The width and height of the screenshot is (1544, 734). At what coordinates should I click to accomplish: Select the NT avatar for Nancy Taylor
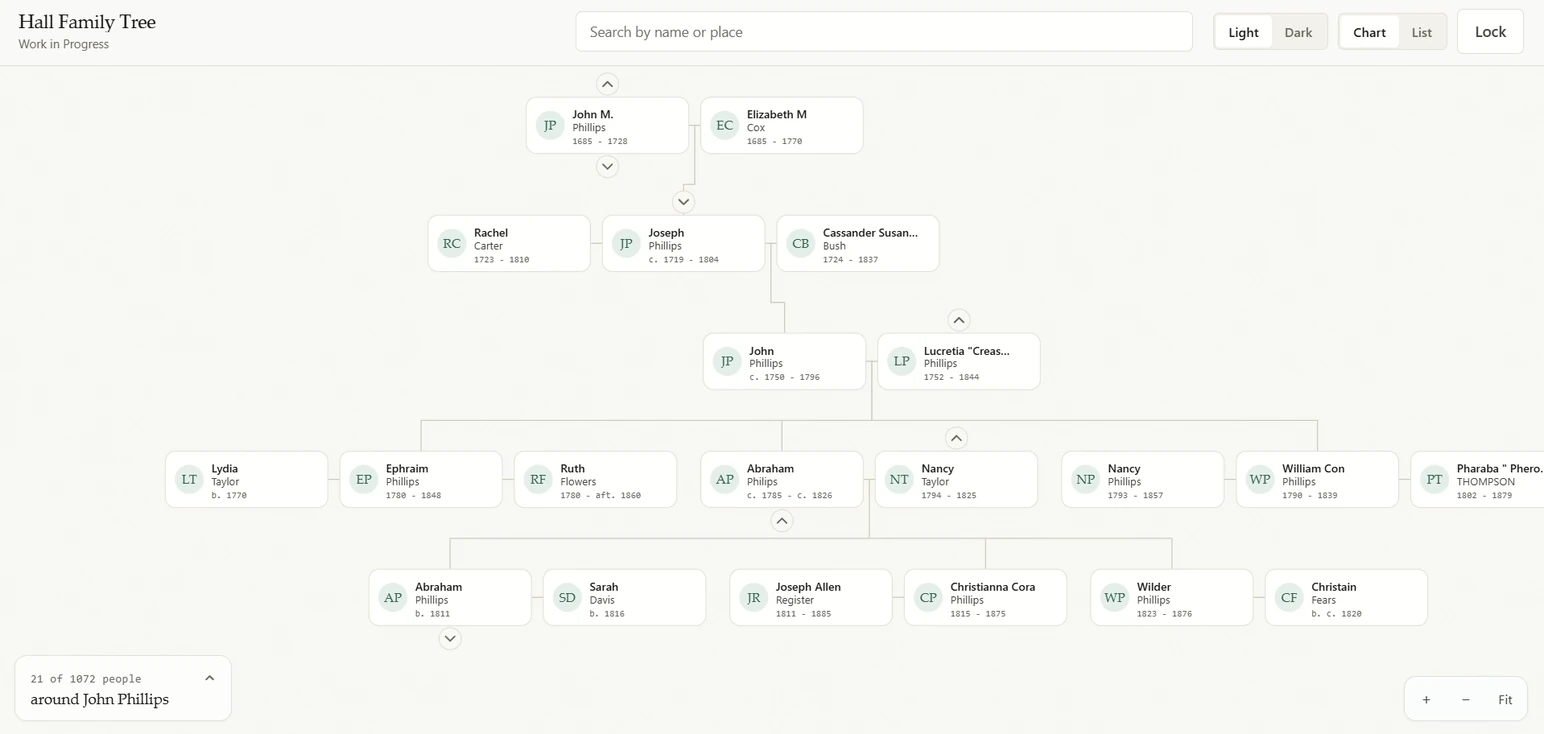point(899,479)
